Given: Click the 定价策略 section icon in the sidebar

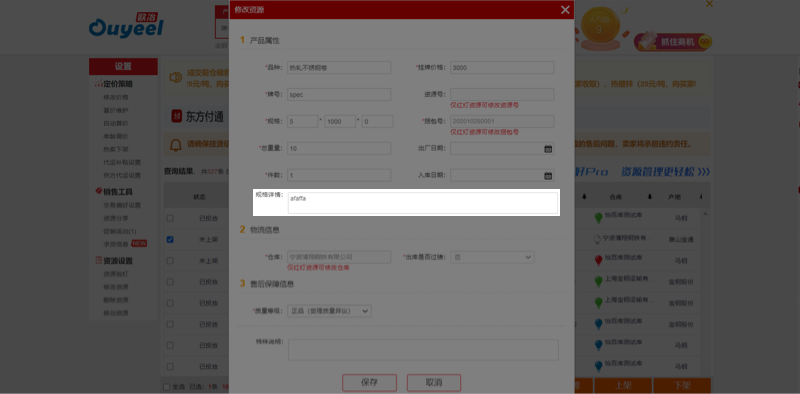Looking at the screenshot, I should coord(98,84).
